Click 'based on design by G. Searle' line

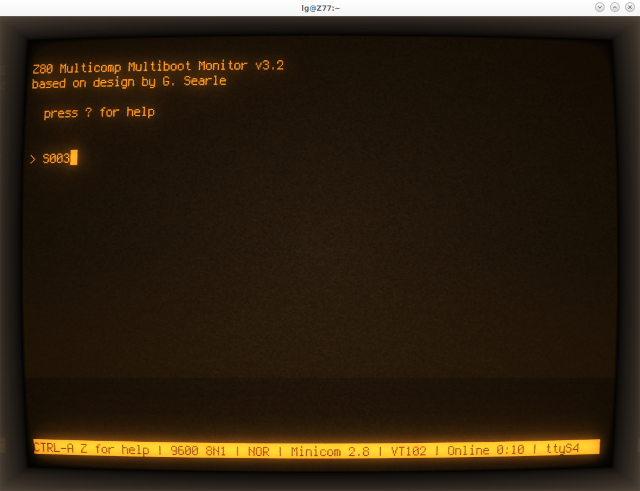tap(129, 82)
